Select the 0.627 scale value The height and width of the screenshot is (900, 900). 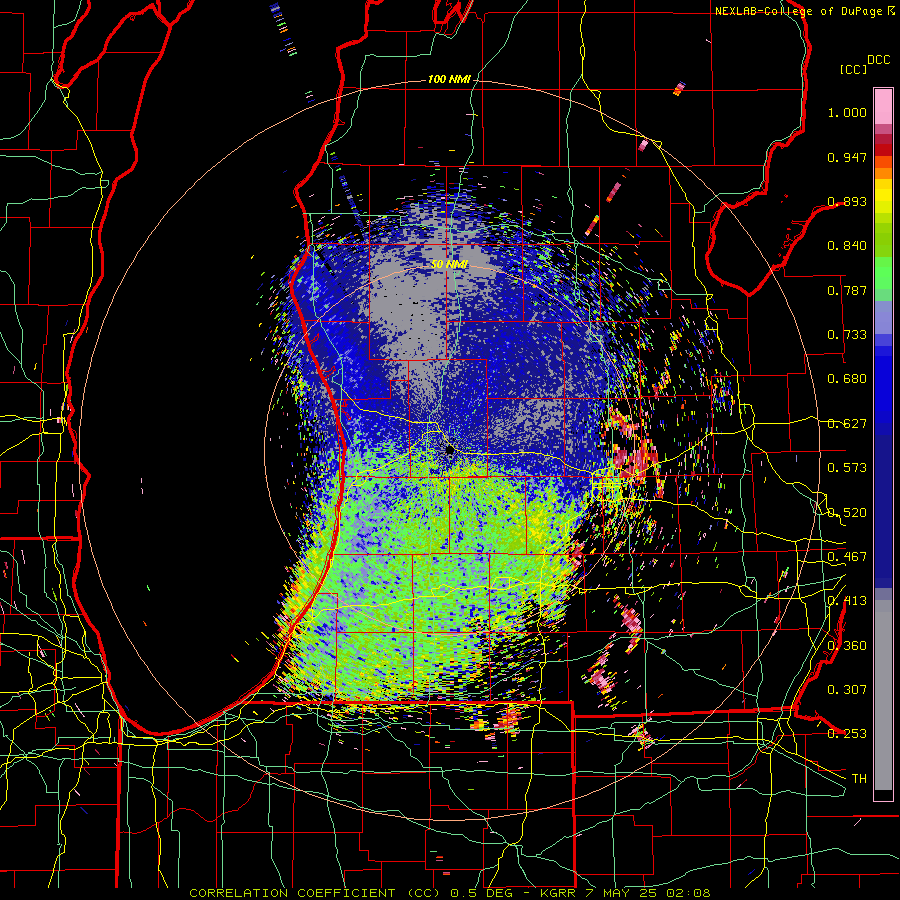click(x=847, y=424)
